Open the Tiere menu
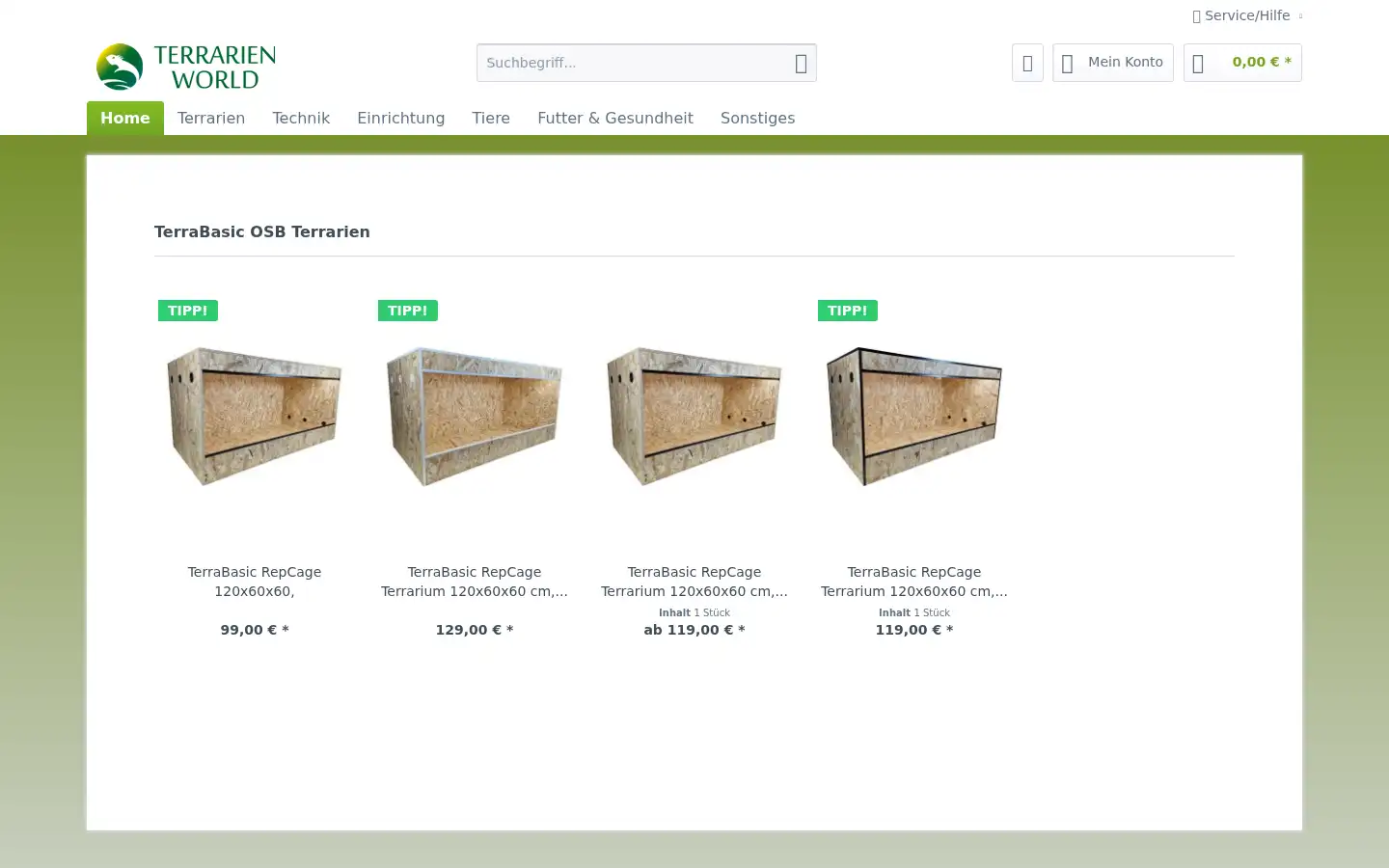The image size is (1389, 868). tap(491, 118)
